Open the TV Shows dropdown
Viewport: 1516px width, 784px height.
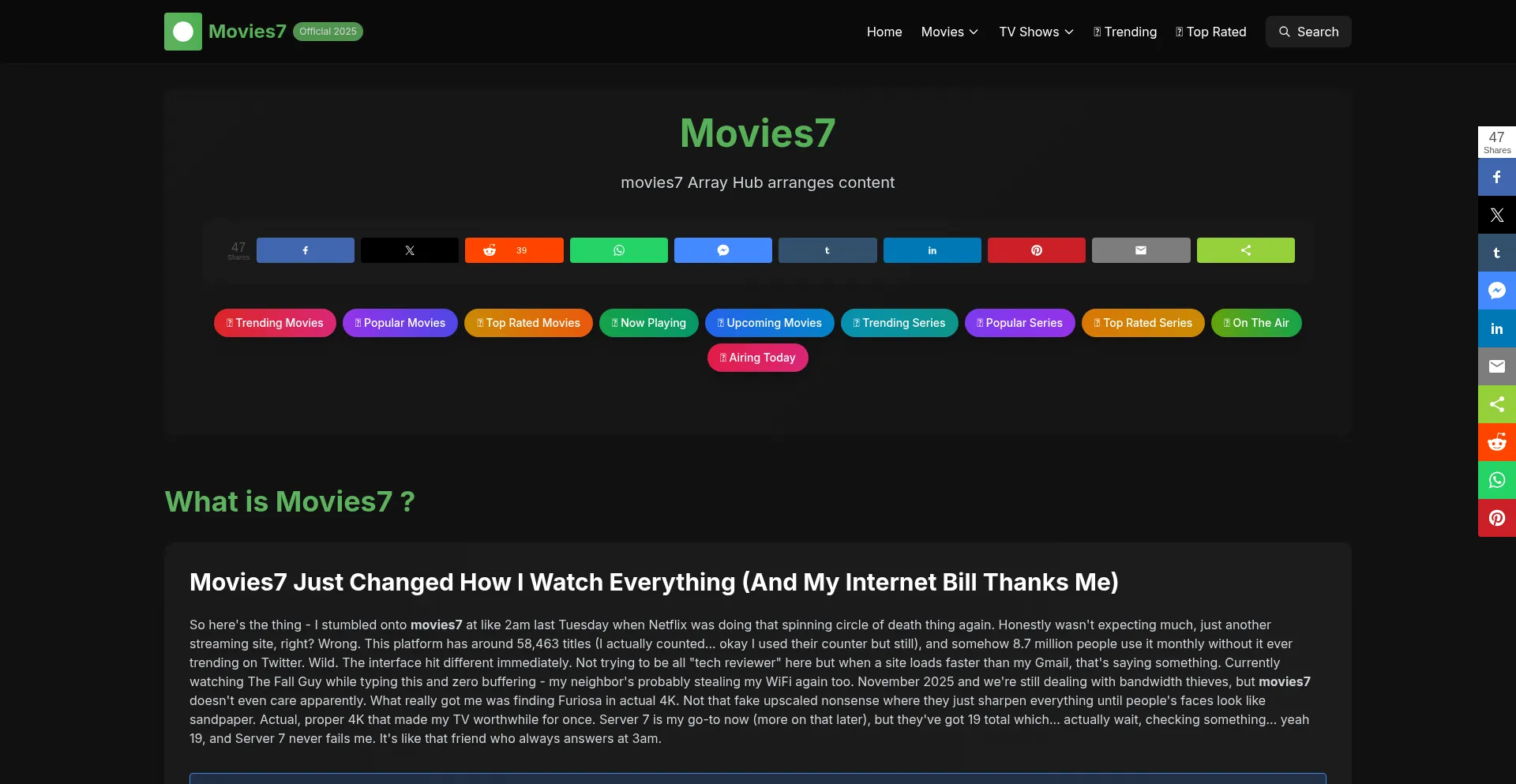[x=1036, y=32]
